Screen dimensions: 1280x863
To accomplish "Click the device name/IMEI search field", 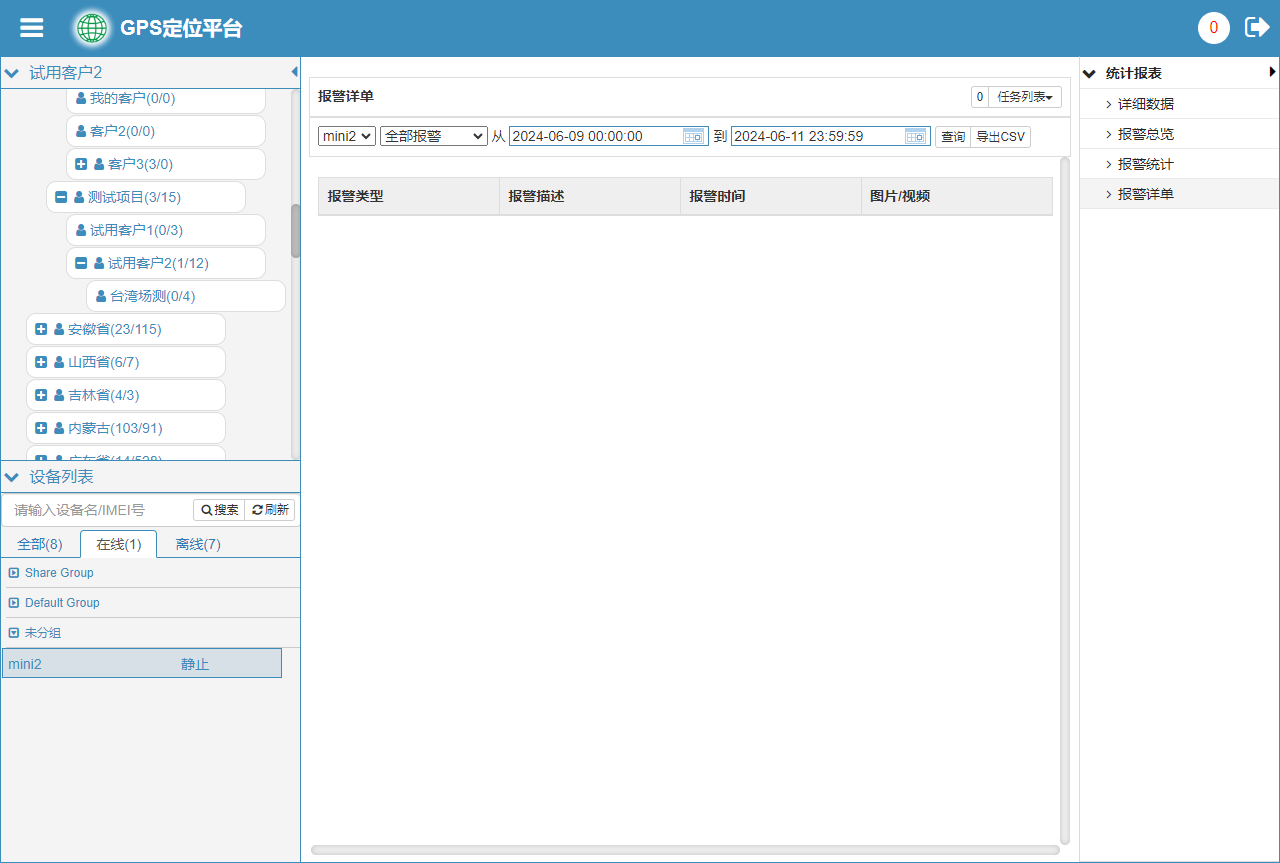I will [x=100, y=510].
